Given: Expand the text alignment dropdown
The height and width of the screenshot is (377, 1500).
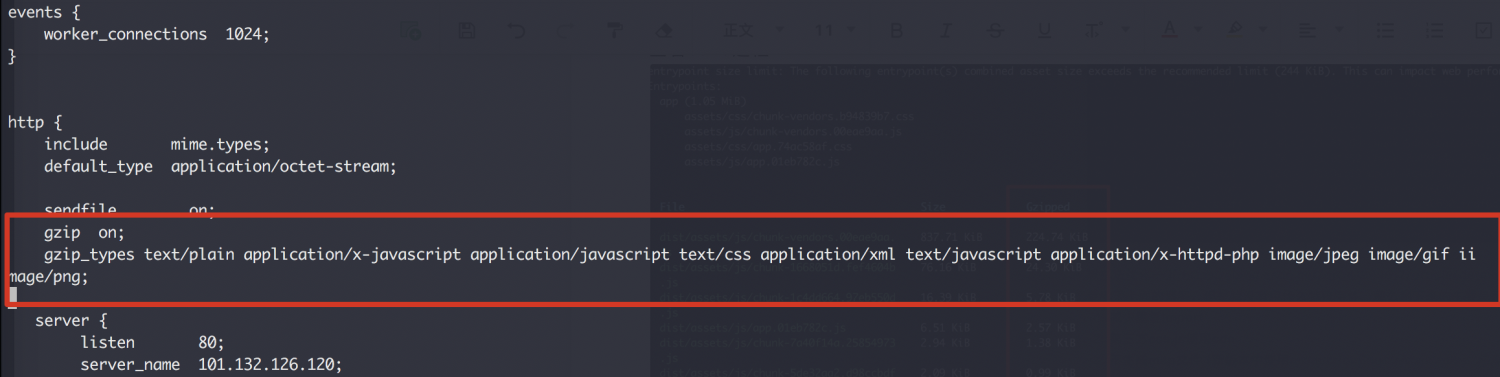Looking at the screenshot, I should click(1315, 30).
